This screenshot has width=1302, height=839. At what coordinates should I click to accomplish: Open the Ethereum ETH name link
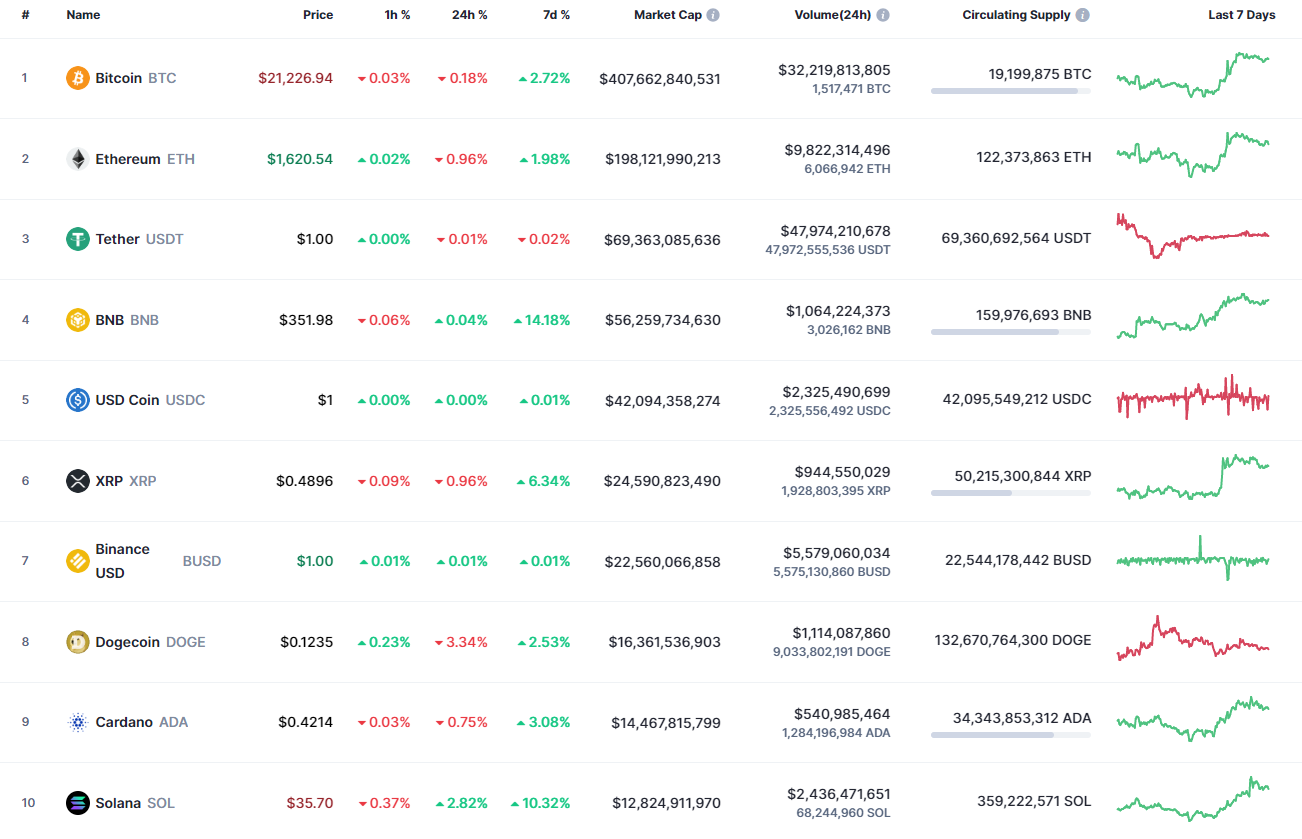tap(126, 158)
